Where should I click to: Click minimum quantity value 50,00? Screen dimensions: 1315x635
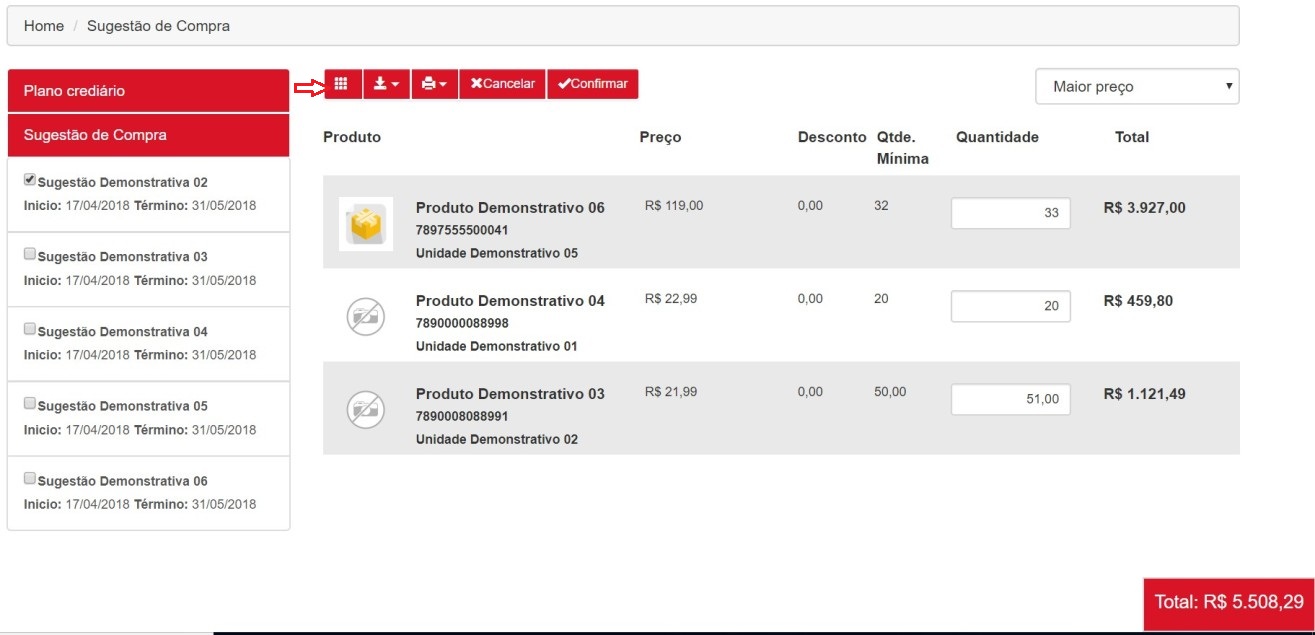coord(890,392)
